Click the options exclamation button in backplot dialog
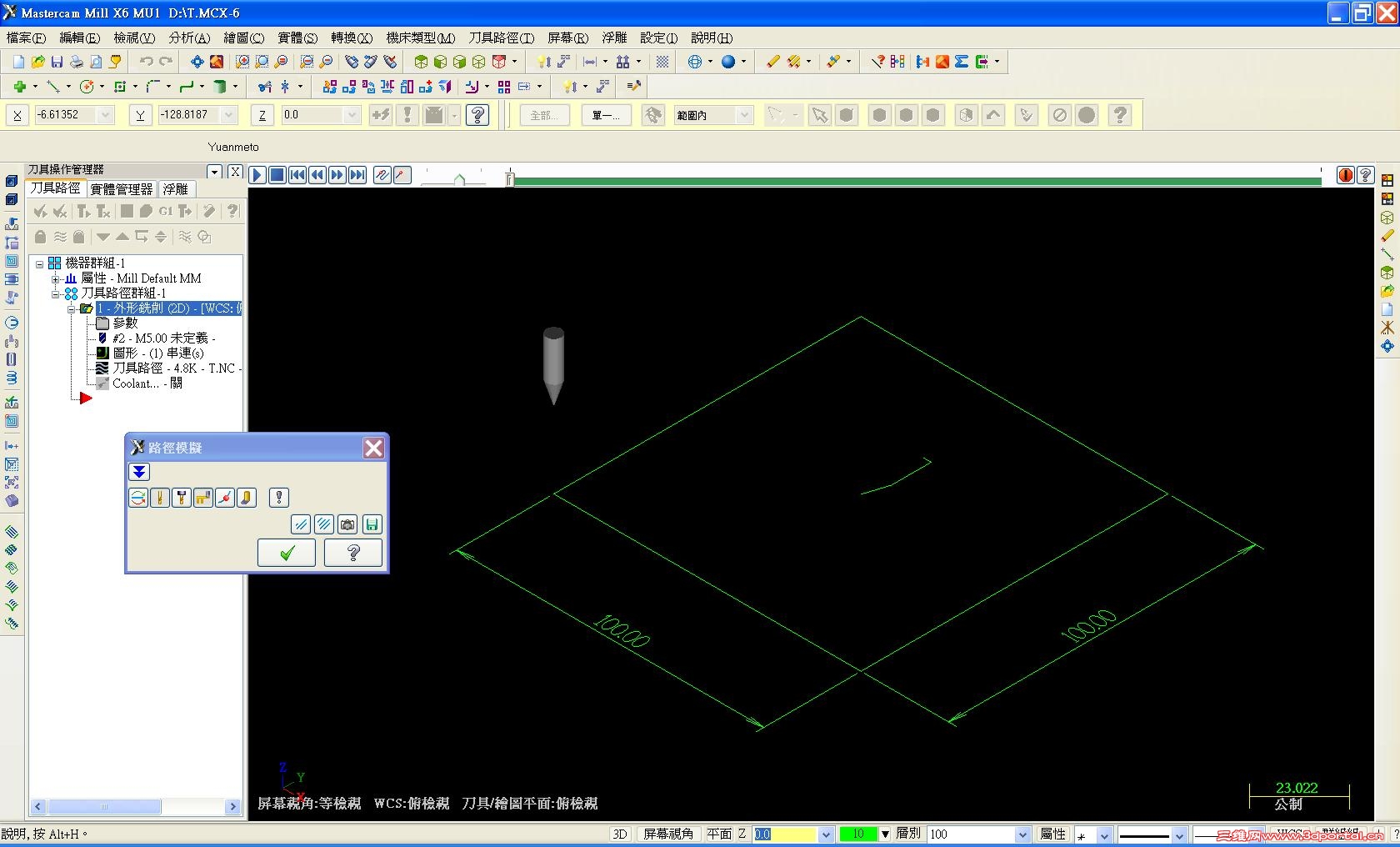1400x847 pixels. tap(279, 499)
